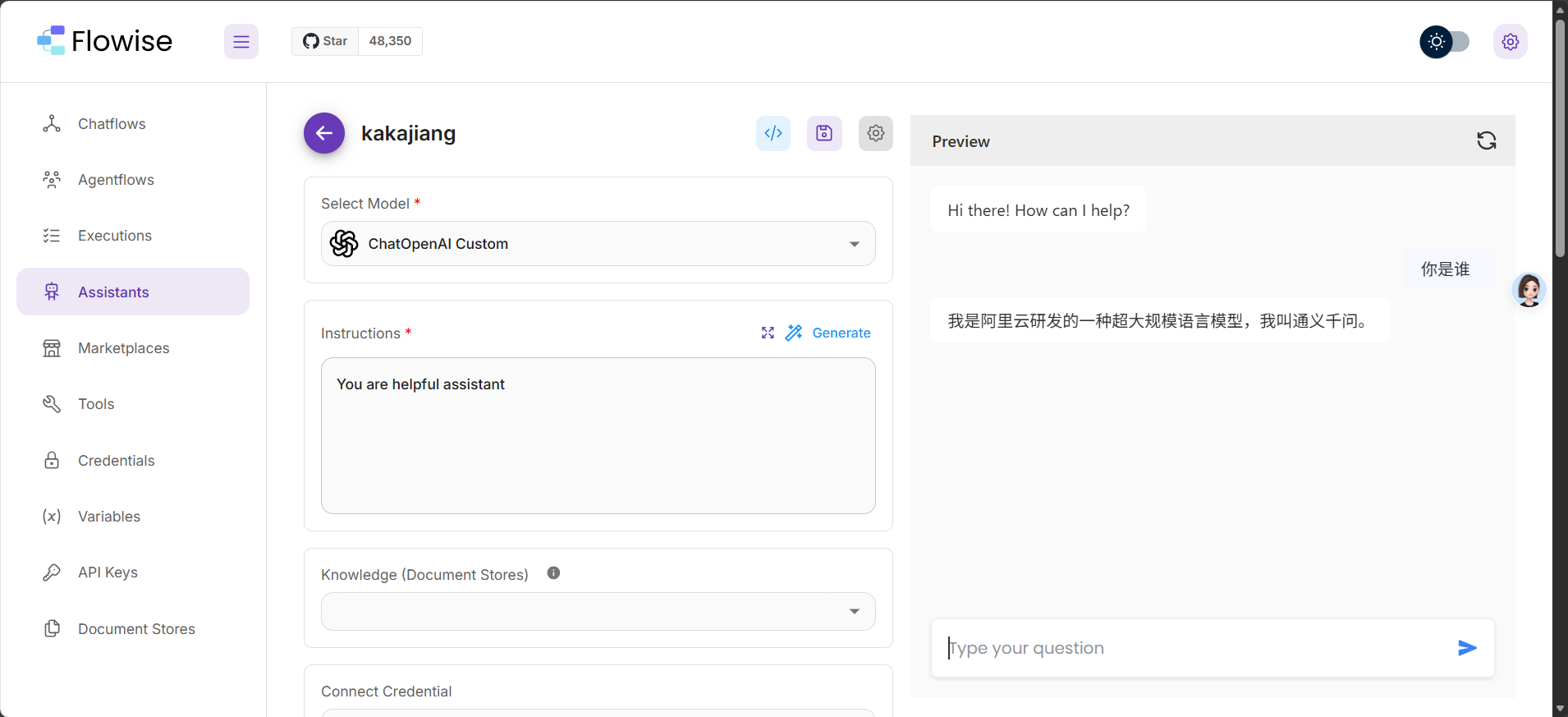Show Knowledge Document Stores info tooltip
Viewport: 1568px width, 717px height.
554,573
